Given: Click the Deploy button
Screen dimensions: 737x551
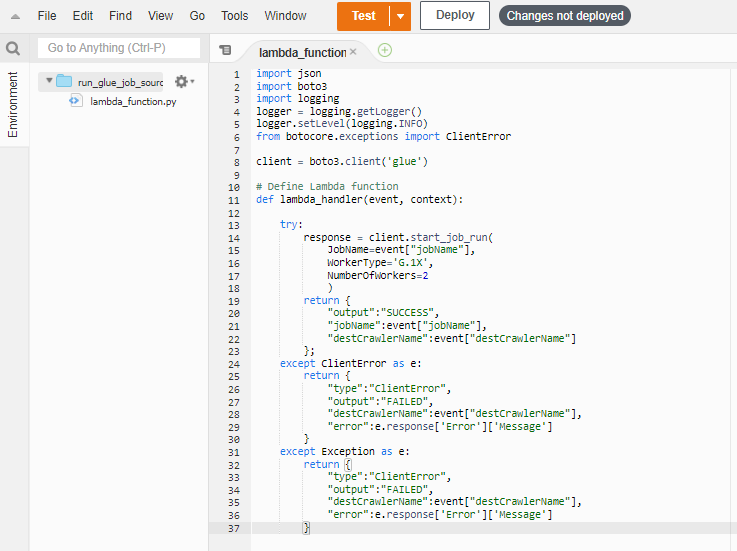Looking at the screenshot, I should tap(454, 16).
